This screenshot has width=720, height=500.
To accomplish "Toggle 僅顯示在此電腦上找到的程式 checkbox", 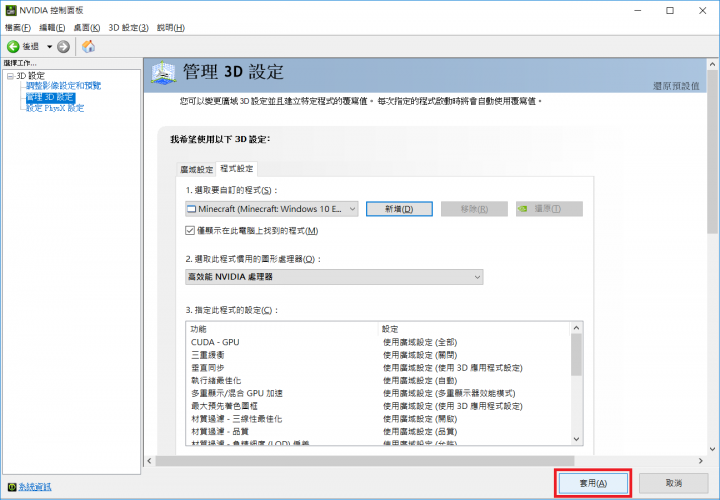I will tap(190, 230).
